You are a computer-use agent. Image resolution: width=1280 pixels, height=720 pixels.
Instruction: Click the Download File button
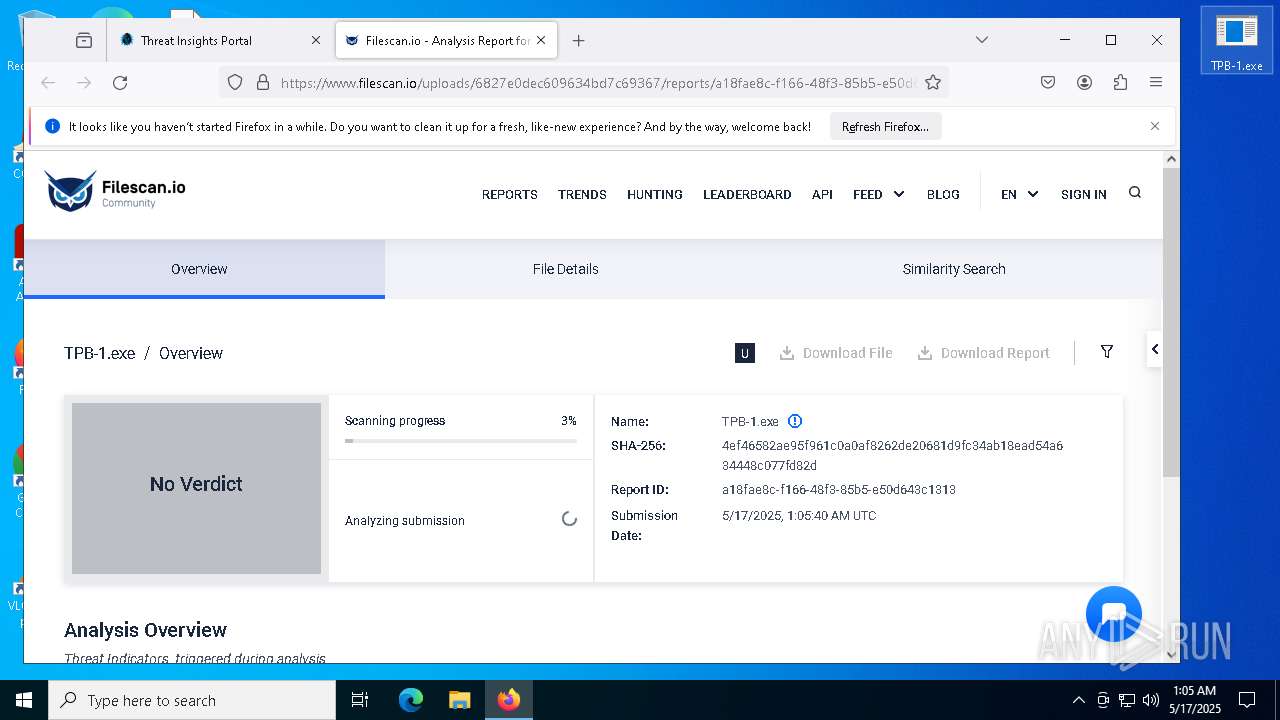pos(836,353)
